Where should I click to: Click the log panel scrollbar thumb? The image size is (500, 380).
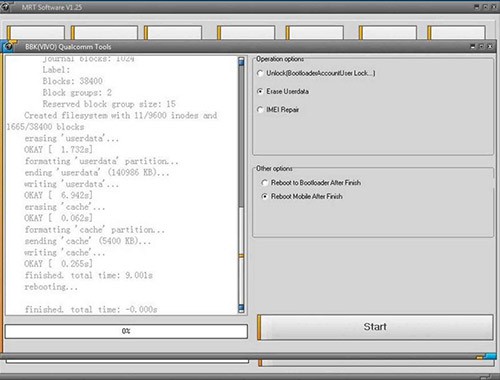pos(241,137)
